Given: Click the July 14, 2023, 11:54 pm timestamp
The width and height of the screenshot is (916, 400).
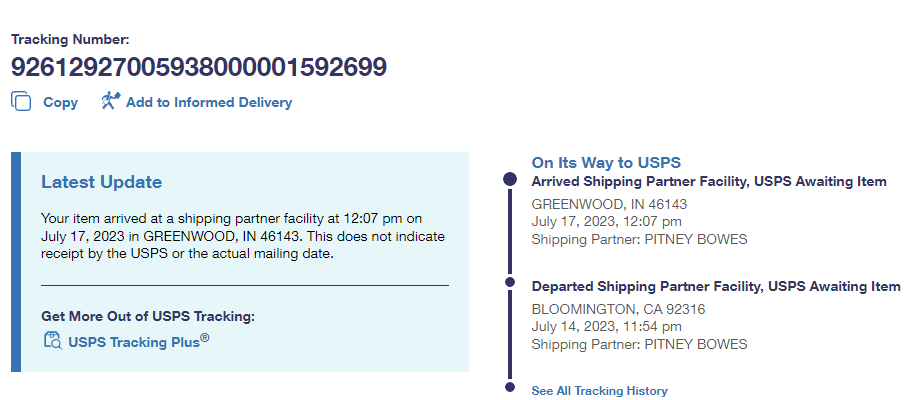Looking at the screenshot, I should click(606, 326).
